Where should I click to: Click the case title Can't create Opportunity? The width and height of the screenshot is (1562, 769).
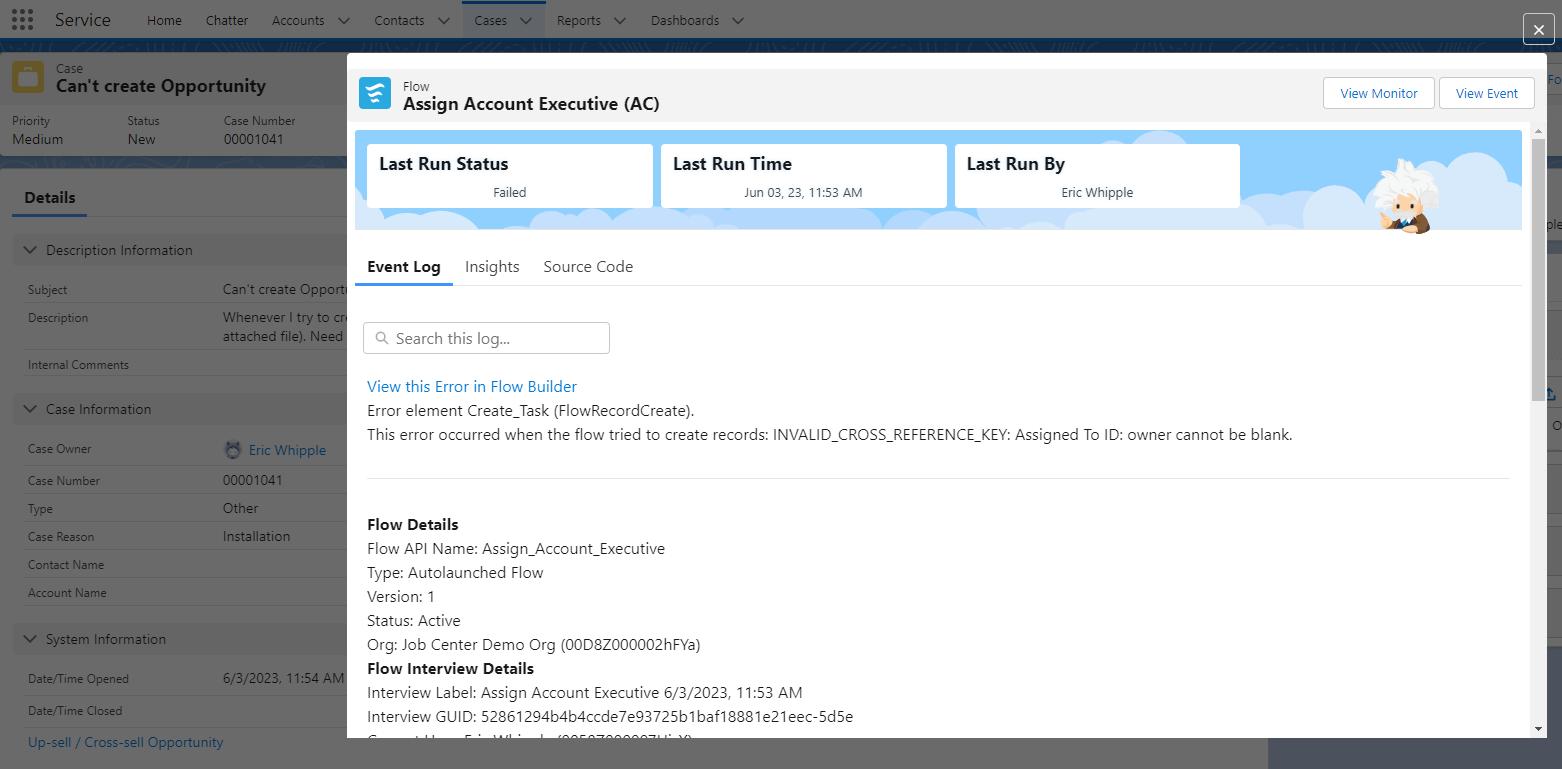pos(161,86)
